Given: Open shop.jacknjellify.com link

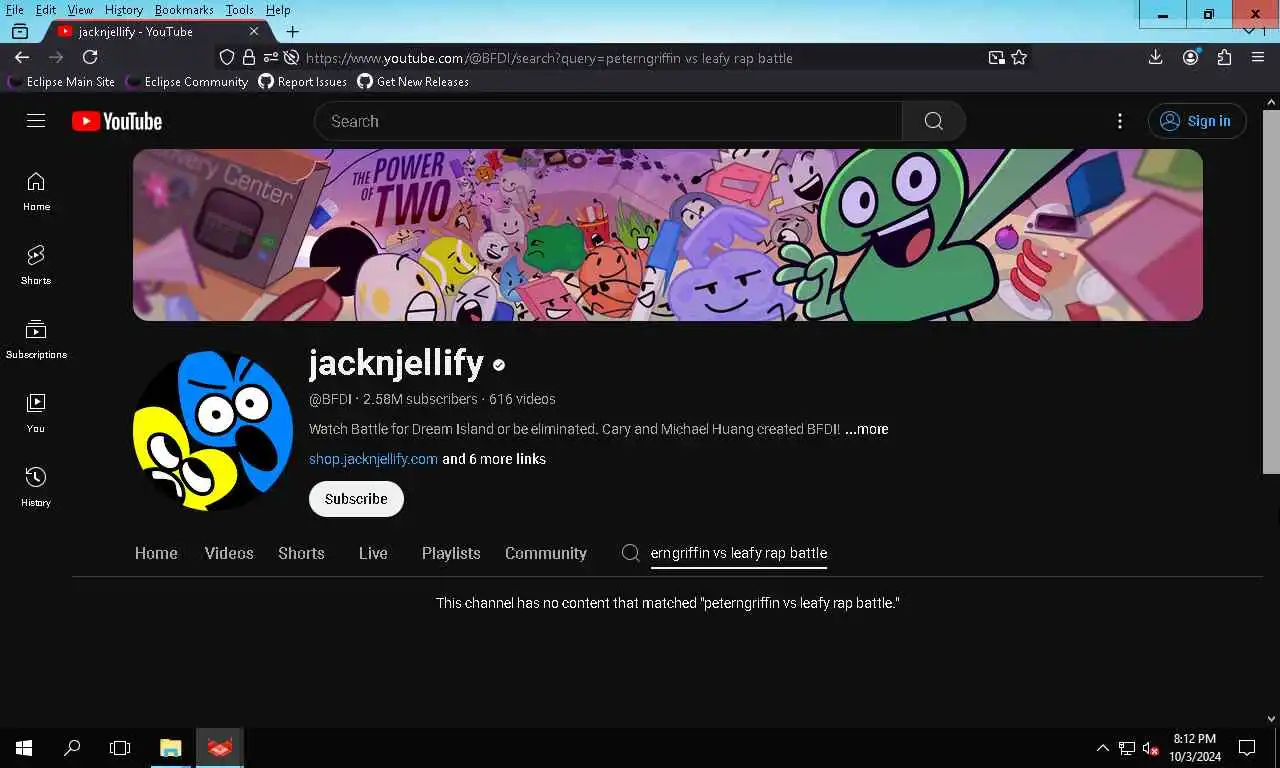Looking at the screenshot, I should [x=373, y=459].
